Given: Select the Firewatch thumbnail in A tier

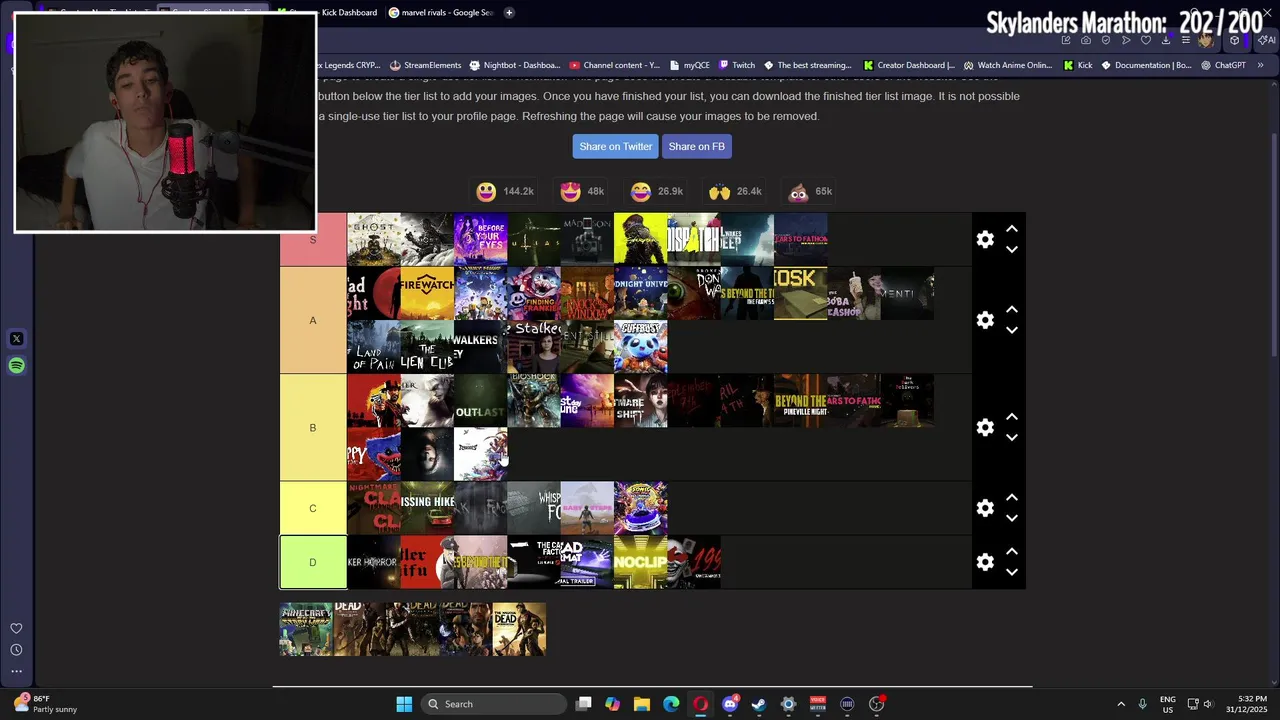Looking at the screenshot, I should 427,293.
